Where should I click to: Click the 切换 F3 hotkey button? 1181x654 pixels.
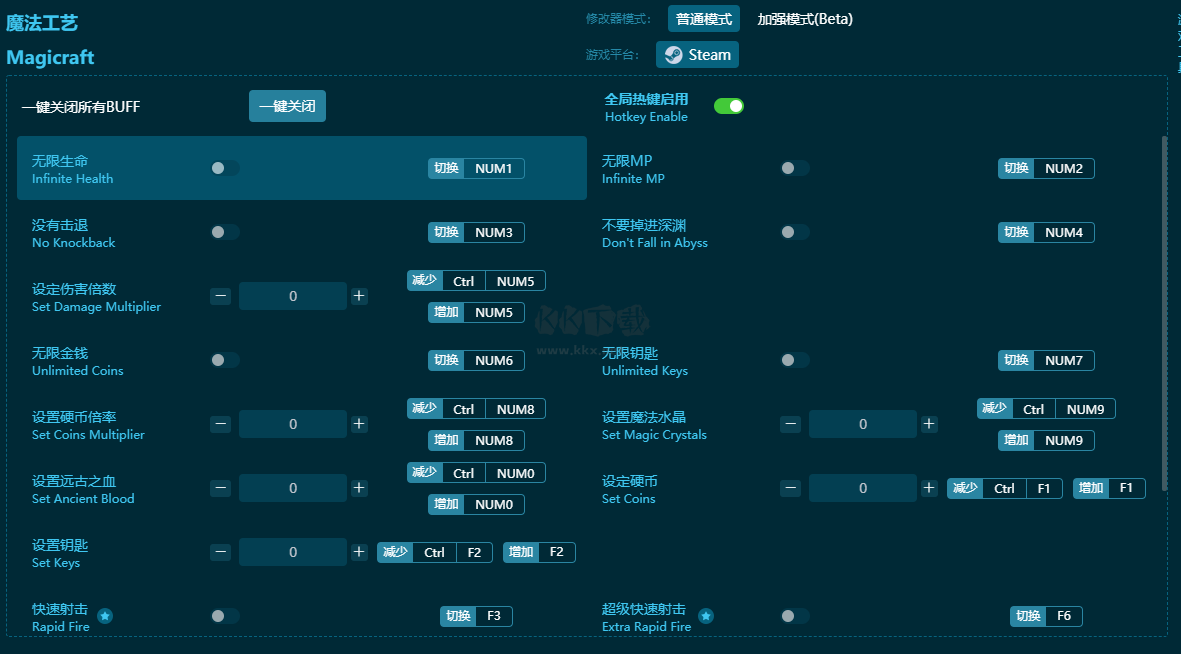(x=476, y=616)
